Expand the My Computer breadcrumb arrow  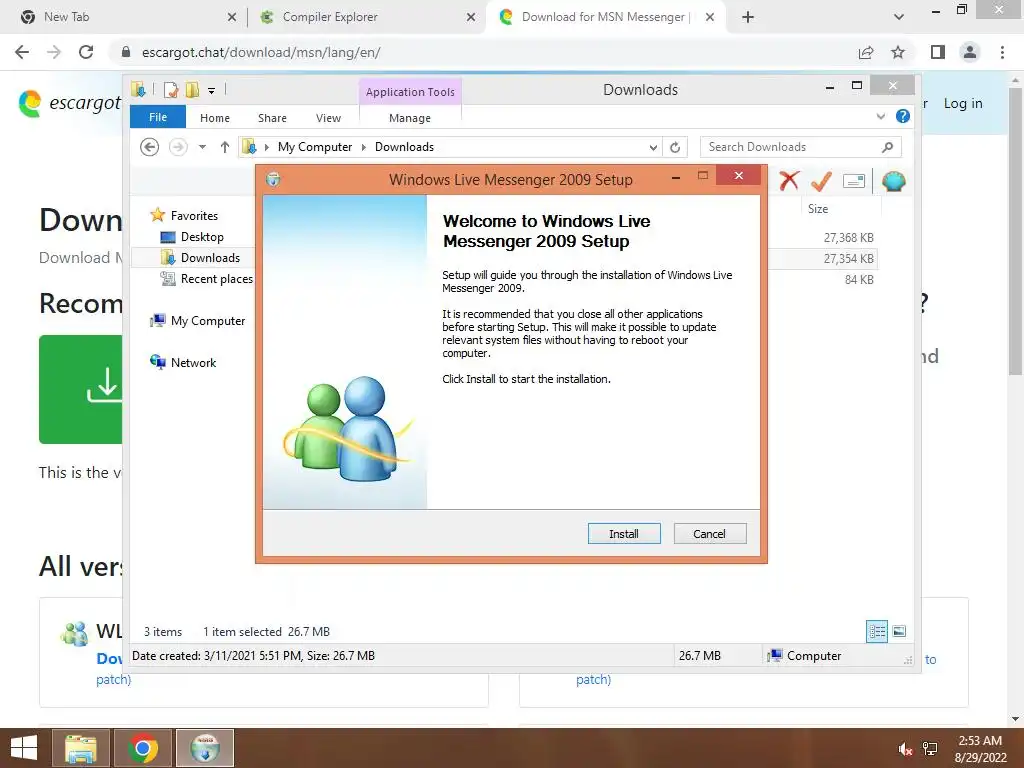point(364,147)
